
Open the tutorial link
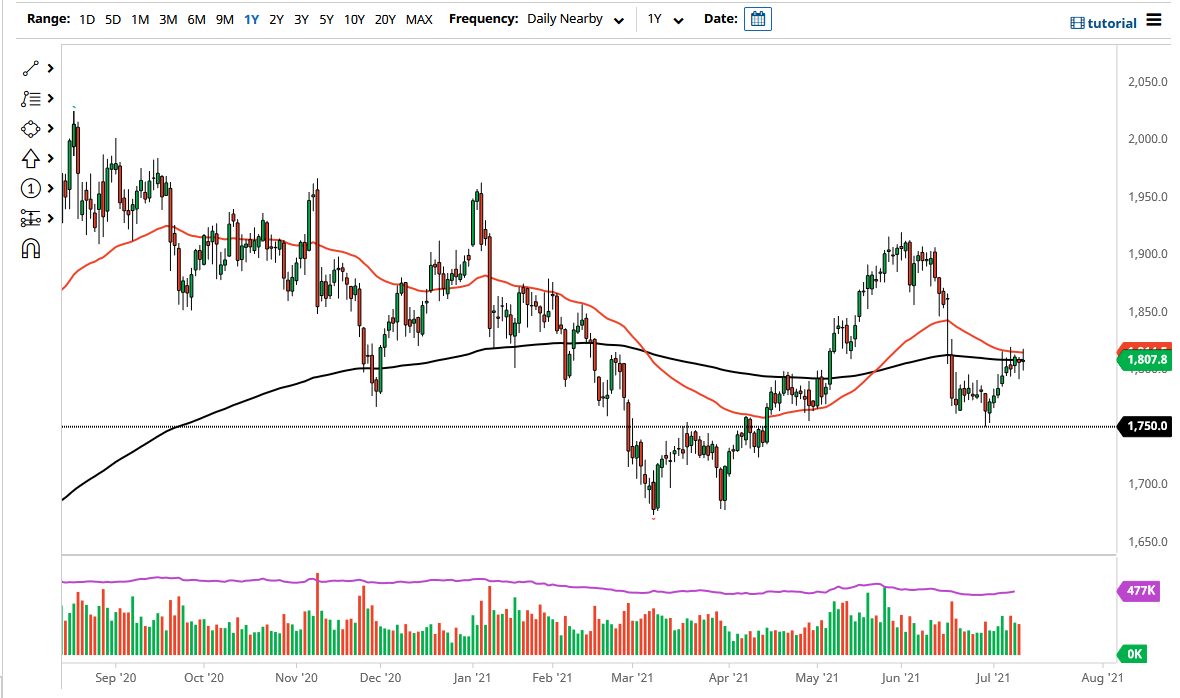pos(1112,23)
